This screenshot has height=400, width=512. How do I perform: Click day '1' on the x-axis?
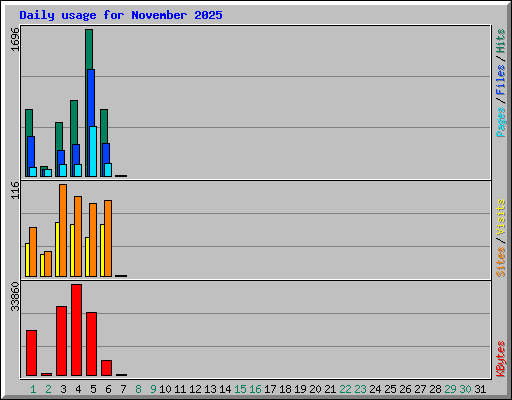33,389
